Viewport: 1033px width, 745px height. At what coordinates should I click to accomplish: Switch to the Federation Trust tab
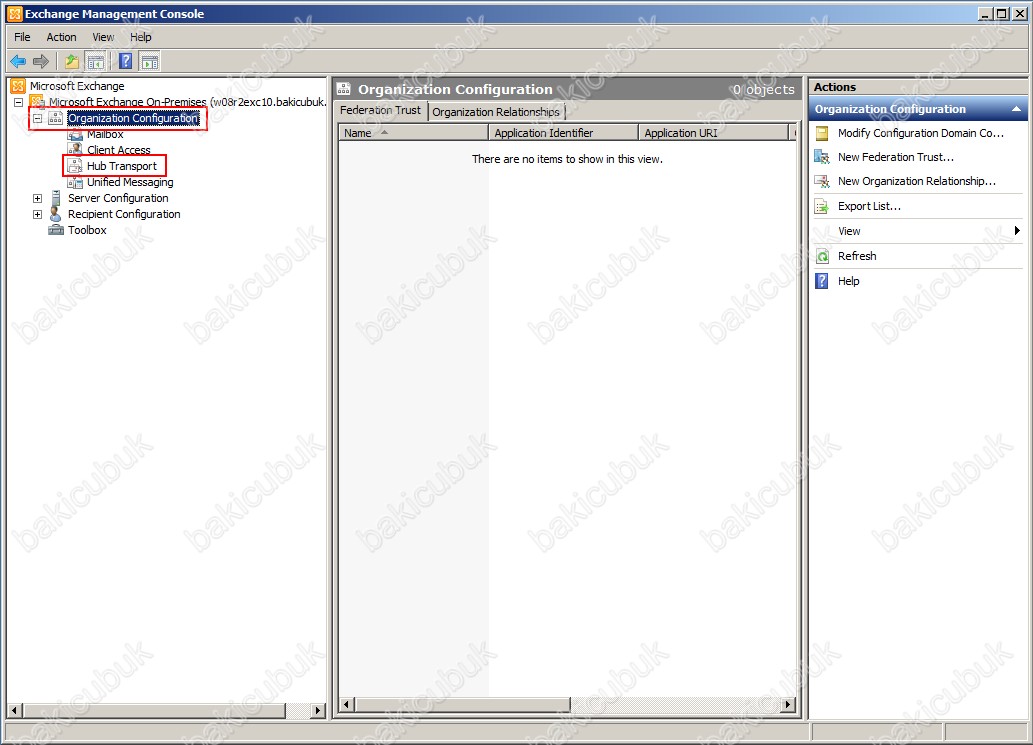(x=380, y=111)
